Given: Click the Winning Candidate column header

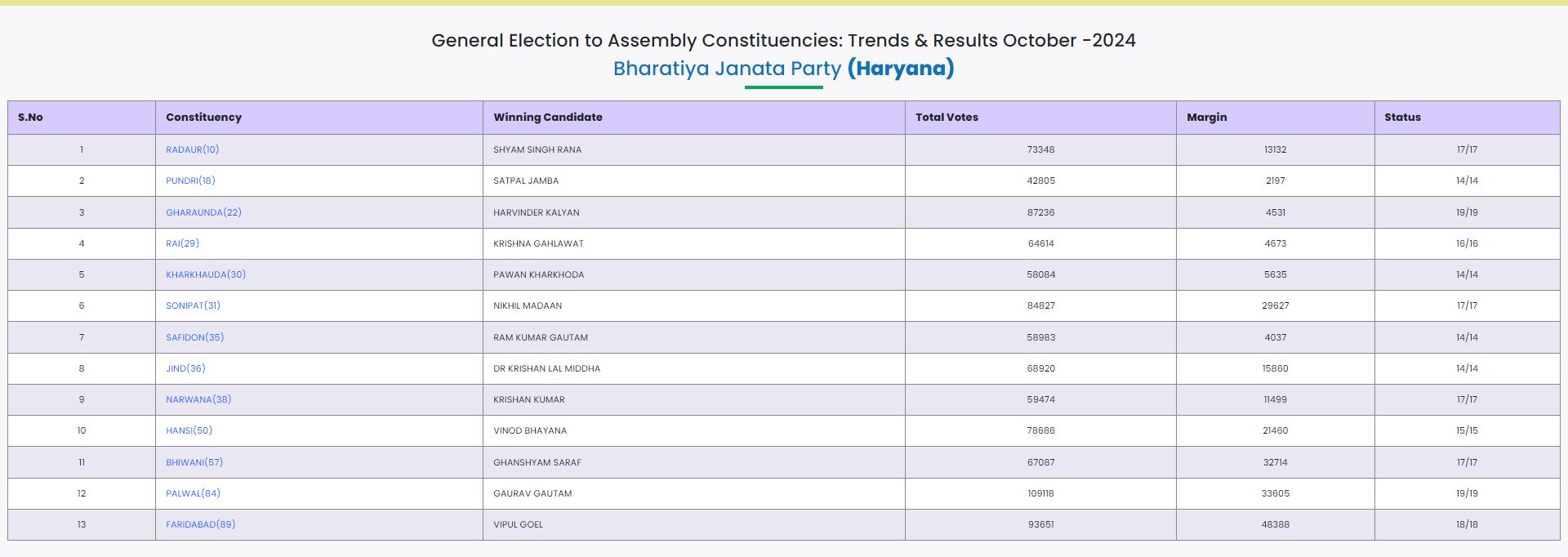Looking at the screenshot, I should [547, 118].
